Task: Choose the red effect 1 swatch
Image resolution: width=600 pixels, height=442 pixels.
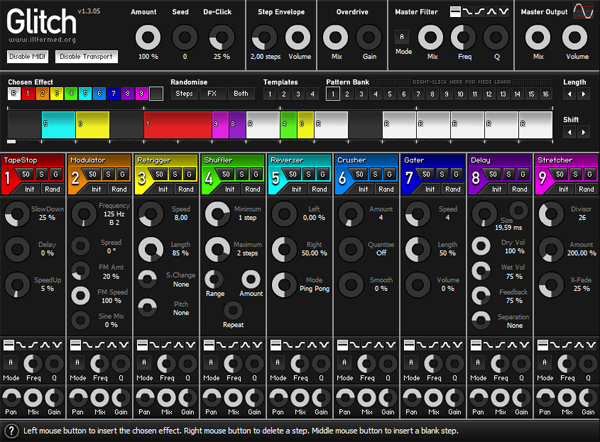Action: point(28,94)
